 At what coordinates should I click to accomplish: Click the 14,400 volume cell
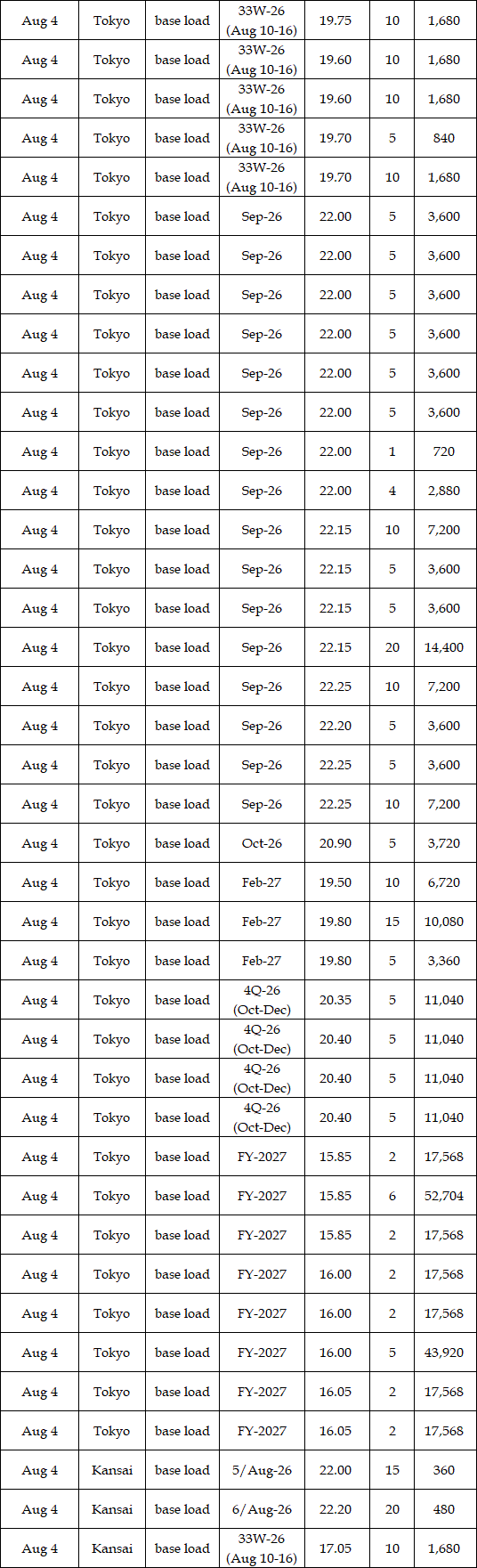point(444,647)
